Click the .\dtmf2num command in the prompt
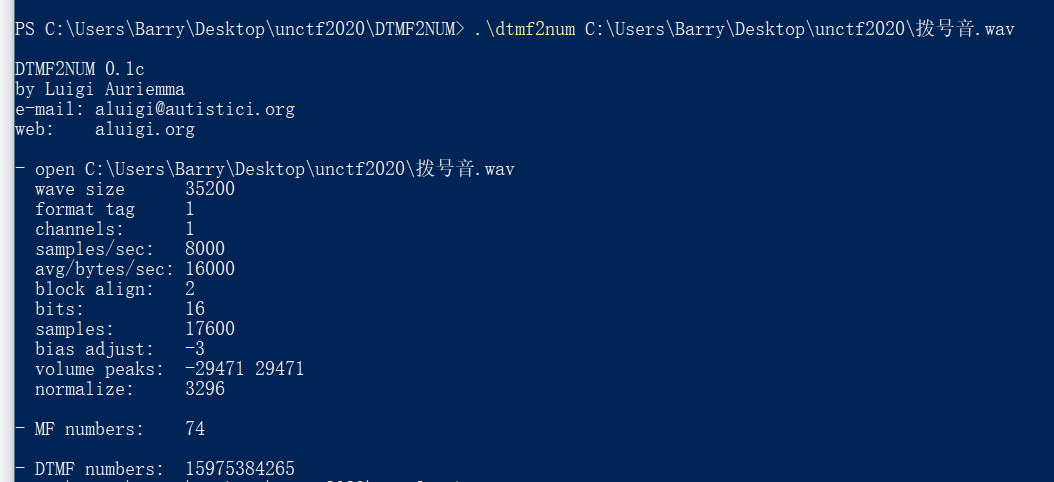The width and height of the screenshot is (1054, 482). [x=524, y=29]
